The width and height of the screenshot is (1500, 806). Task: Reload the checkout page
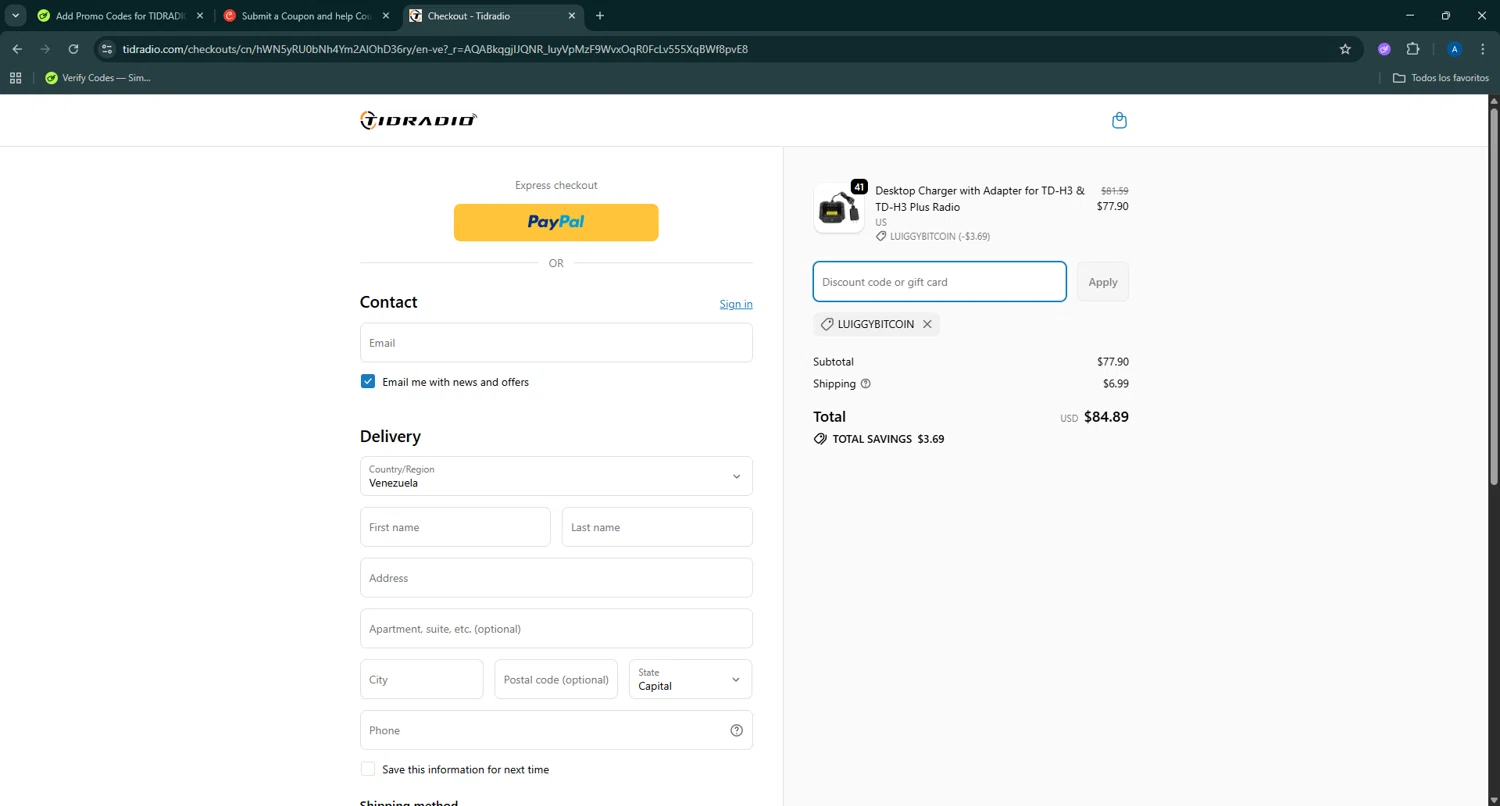pyautogui.click(x=73, y=49)
